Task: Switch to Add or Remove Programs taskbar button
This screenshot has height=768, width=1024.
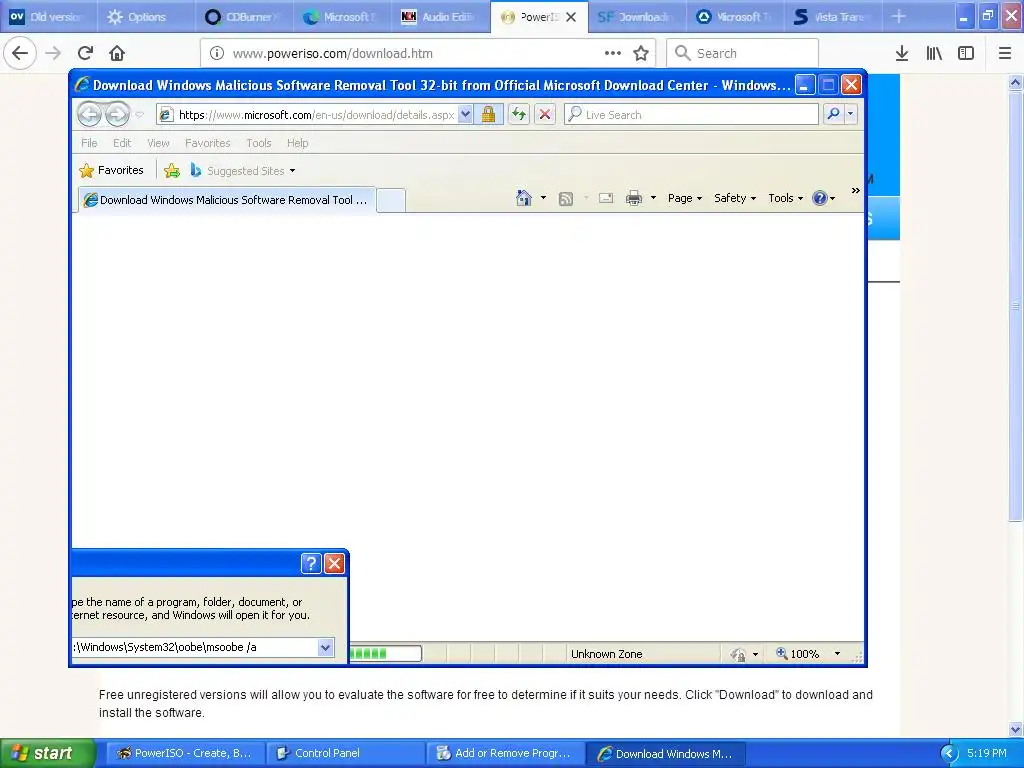Action: click(x=505, y=753)
